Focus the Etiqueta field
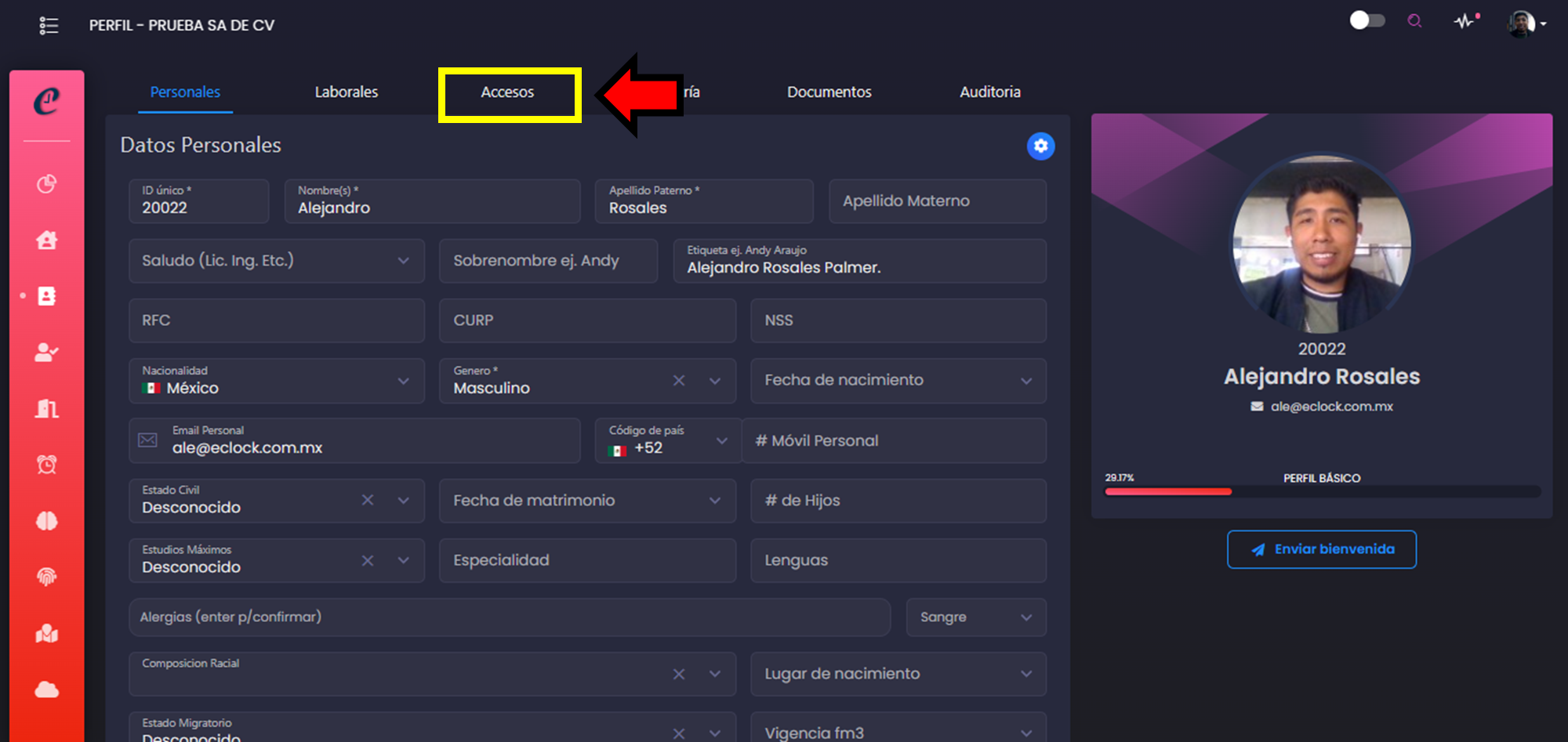The image size is (1568, 742). 860,261
